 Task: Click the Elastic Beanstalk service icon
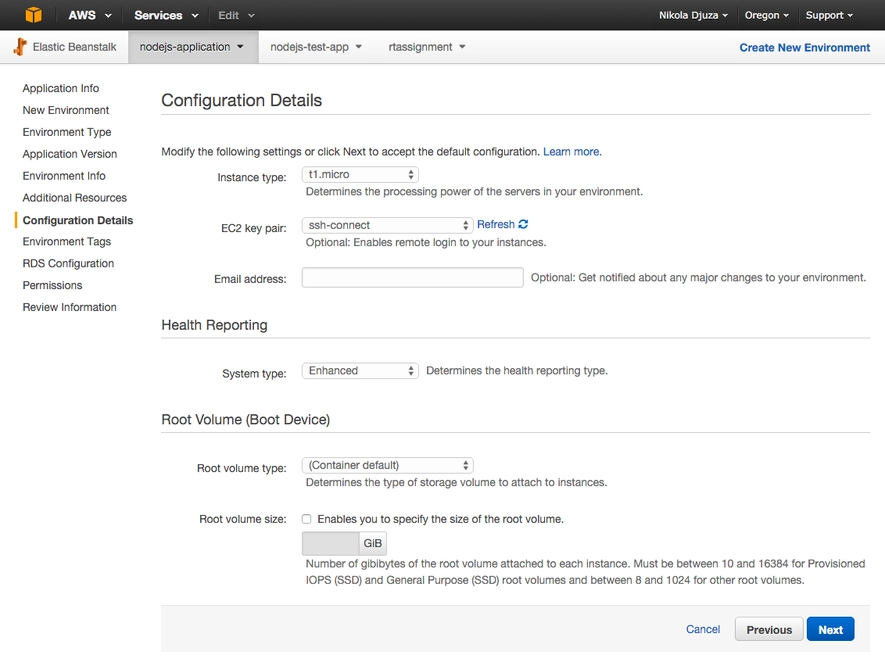point(20,47)
